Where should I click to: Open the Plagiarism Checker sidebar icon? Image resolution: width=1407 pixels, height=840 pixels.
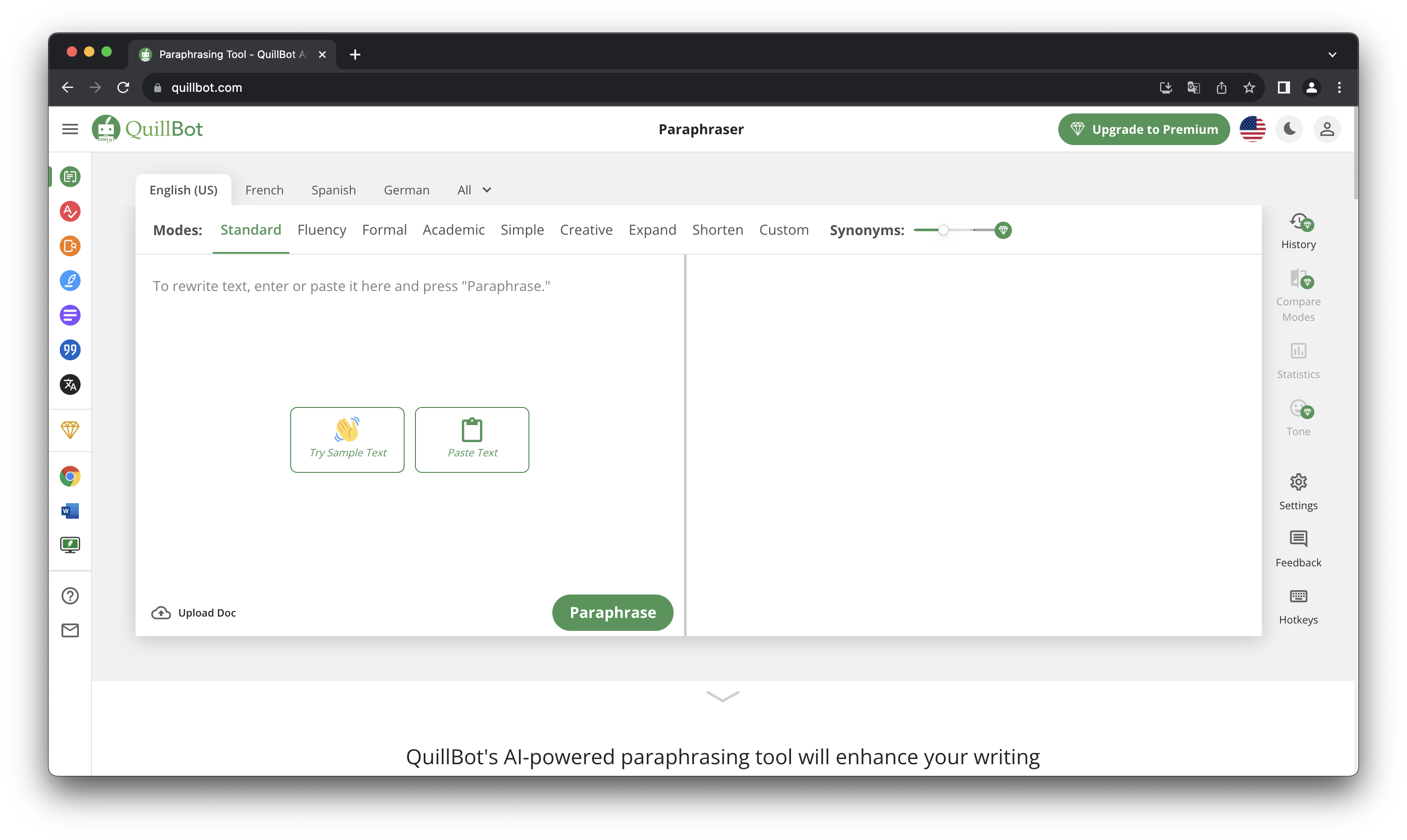tap(70, 246)
